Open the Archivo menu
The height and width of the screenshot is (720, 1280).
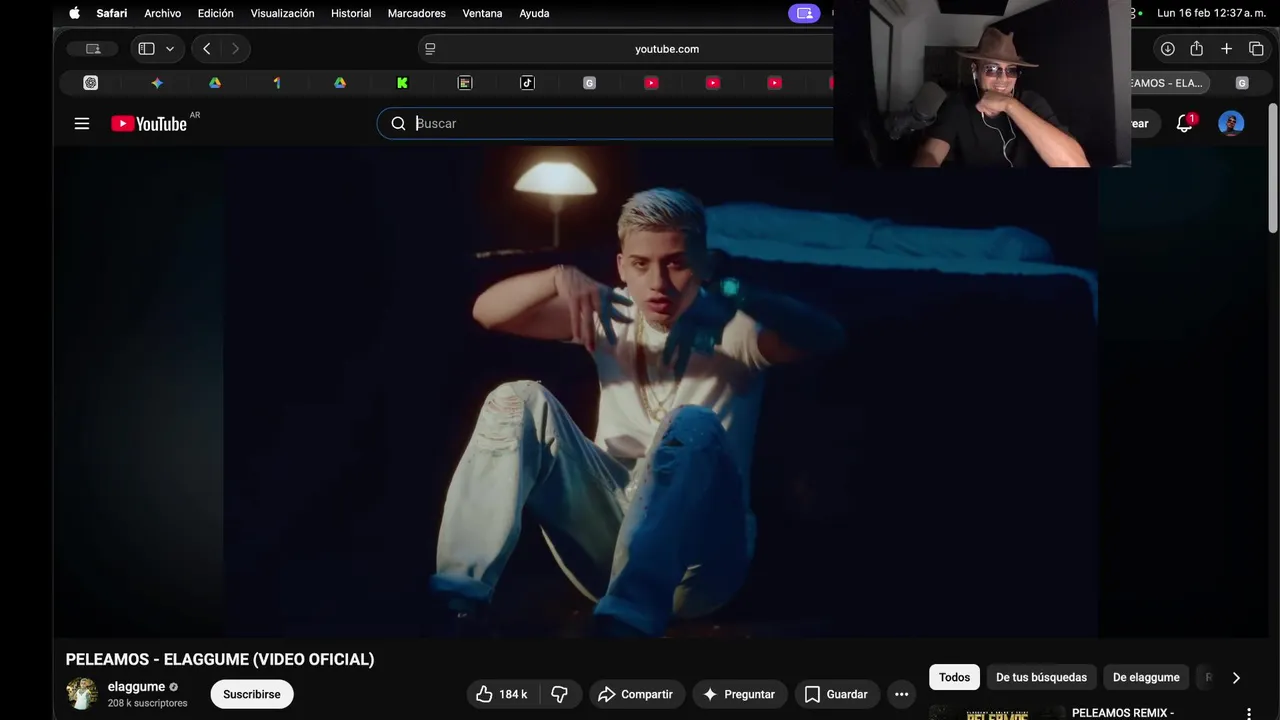coord(162,13)
